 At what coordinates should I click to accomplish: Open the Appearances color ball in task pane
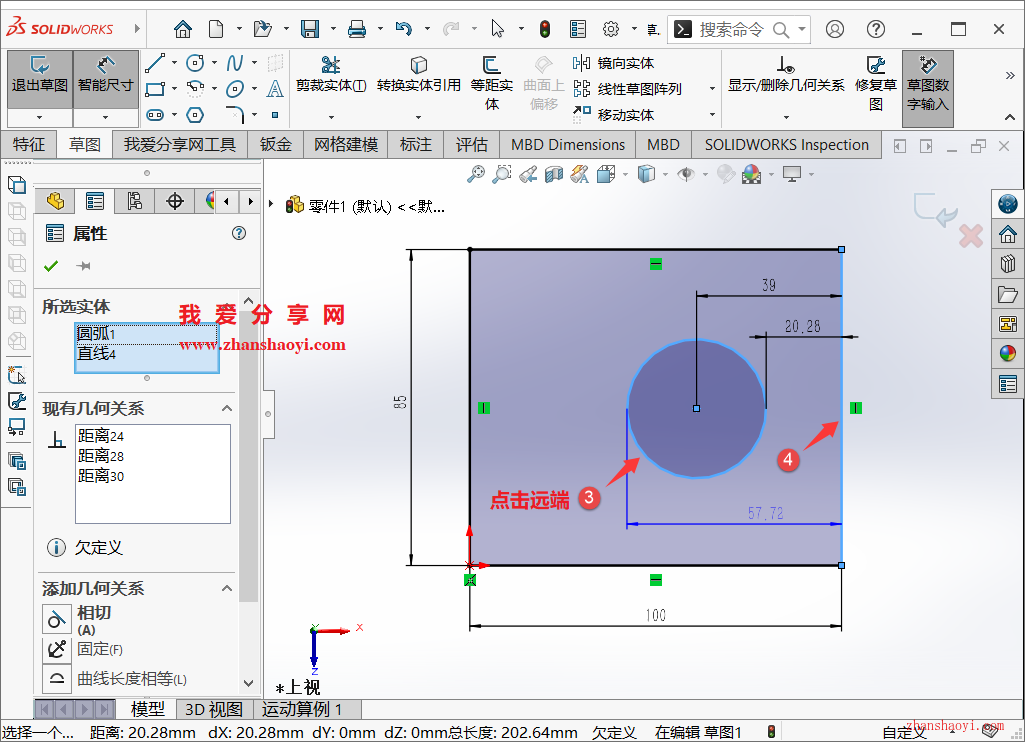[1007, 354]
